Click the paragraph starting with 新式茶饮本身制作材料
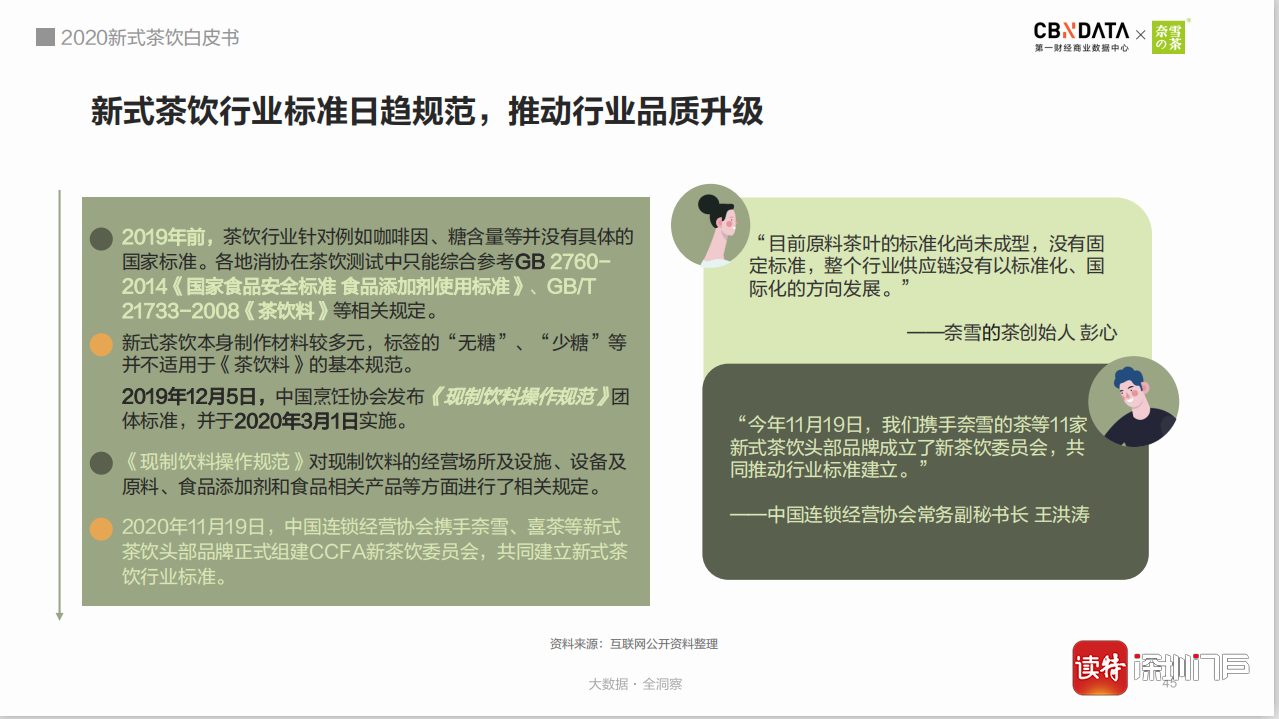The image size is (1279, 719). pyautogui.click(x=374, y=353)
